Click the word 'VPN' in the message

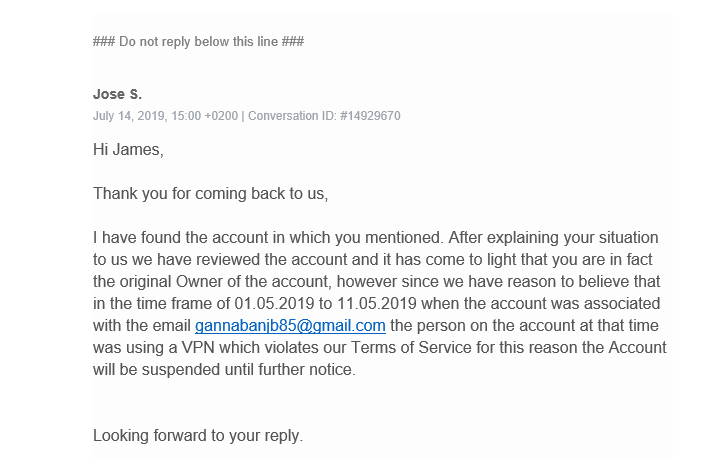(x=198, y=347)
